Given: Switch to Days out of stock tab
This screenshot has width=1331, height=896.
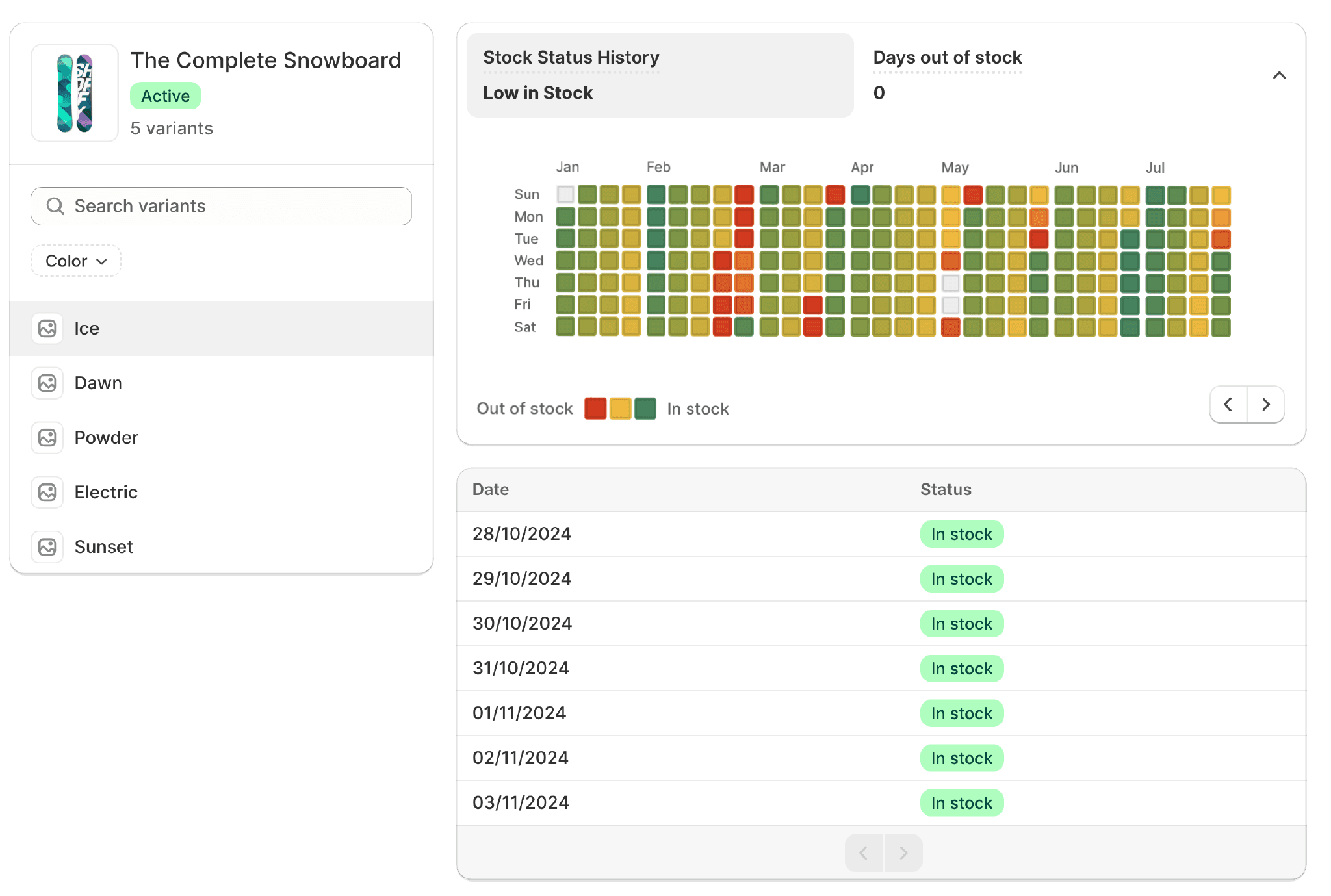Looking at the screenshot, I should pyautogui.click(x=947, y=75).
